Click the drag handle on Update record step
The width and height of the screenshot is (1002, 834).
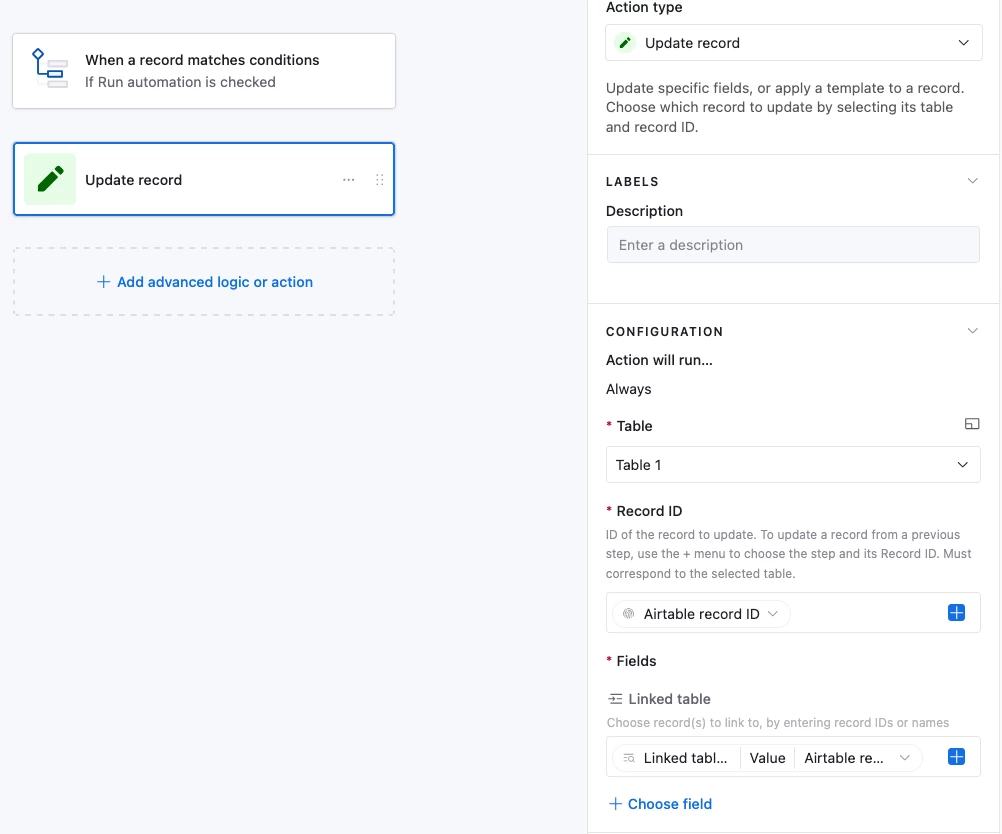(x=380, y=180)
